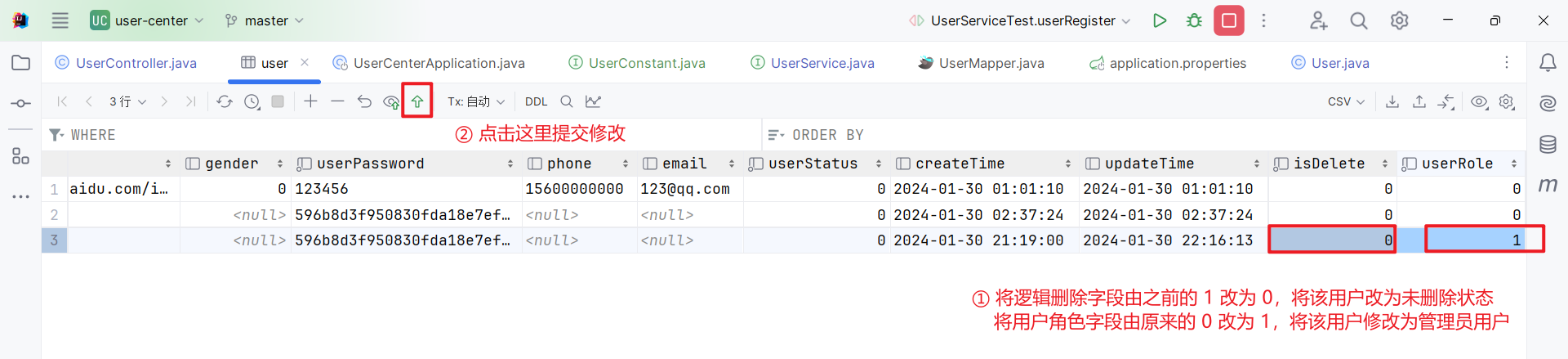Expand the master branch dropdown
This screenshot has width=1568, height=359.
coord(265,20)
